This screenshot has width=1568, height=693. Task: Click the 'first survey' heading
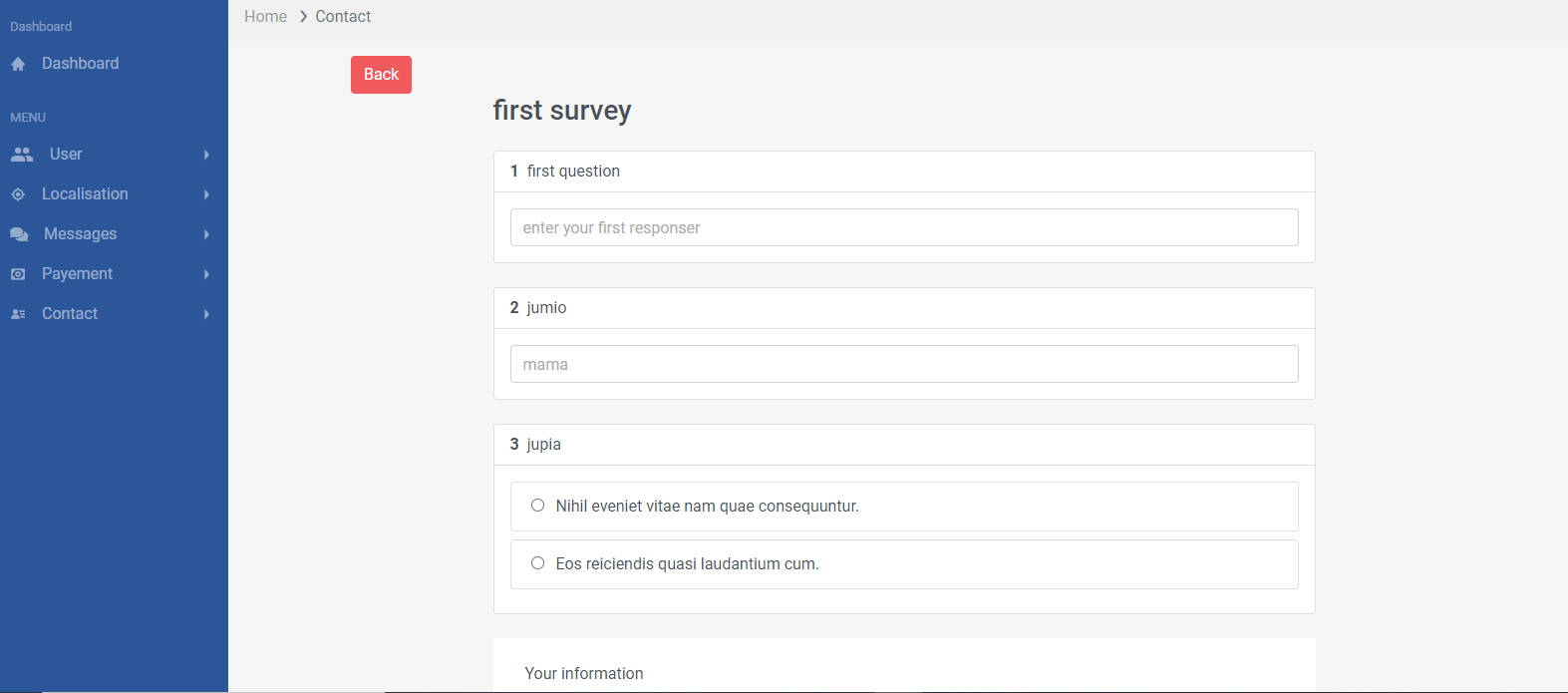point(562,111)
